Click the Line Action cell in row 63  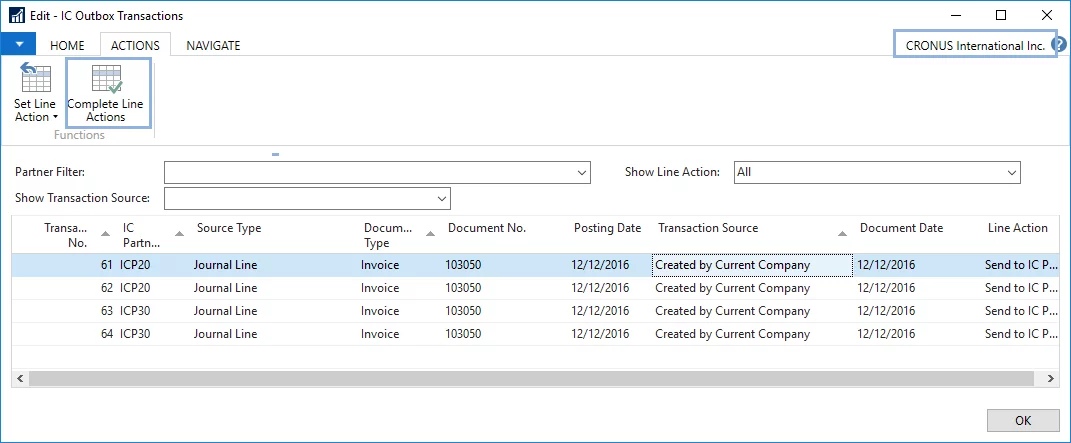tap(1016, 311)
